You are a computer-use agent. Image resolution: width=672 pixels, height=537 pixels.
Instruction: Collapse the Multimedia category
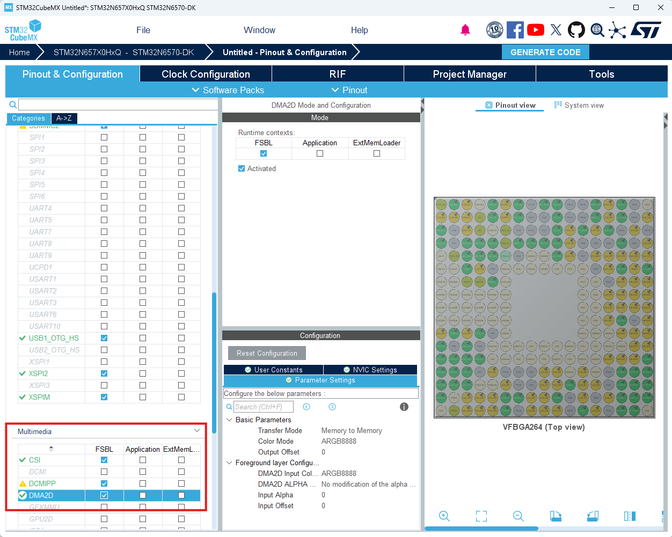pos(197,431)
